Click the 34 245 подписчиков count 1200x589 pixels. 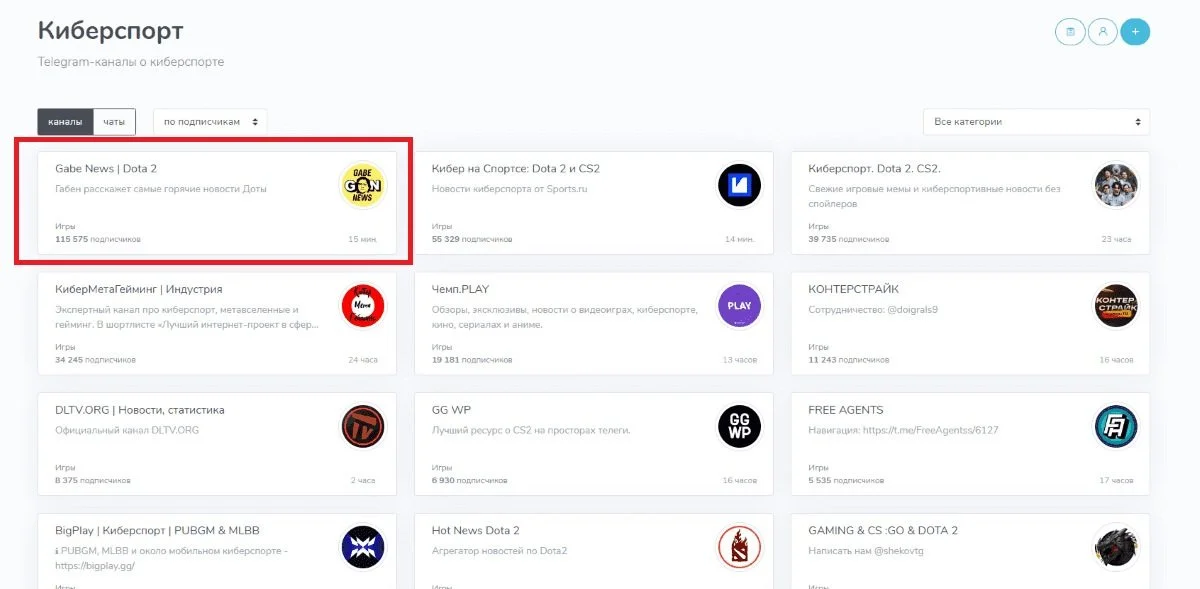[x=95, y=360]
